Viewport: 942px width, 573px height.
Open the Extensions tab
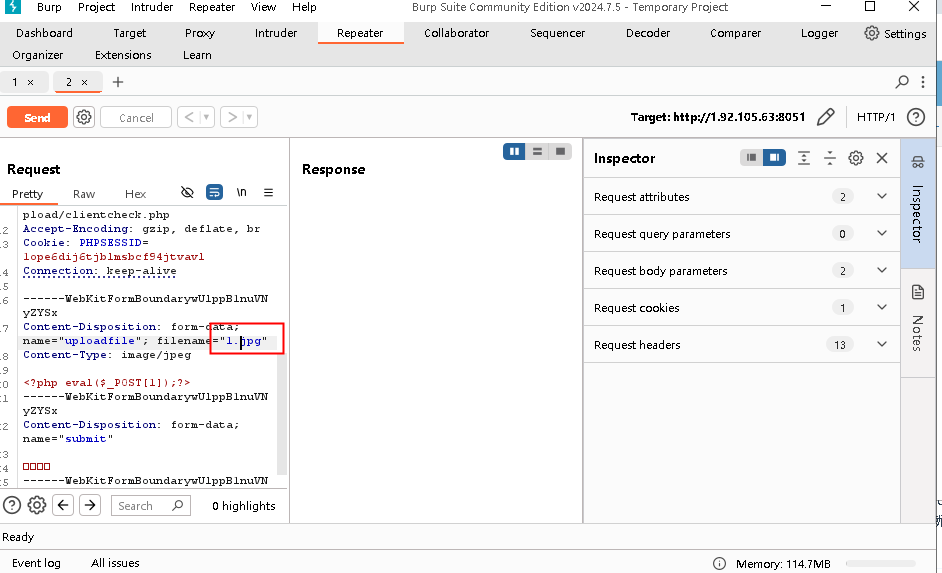pyautogui.click(x=123, y=55)
